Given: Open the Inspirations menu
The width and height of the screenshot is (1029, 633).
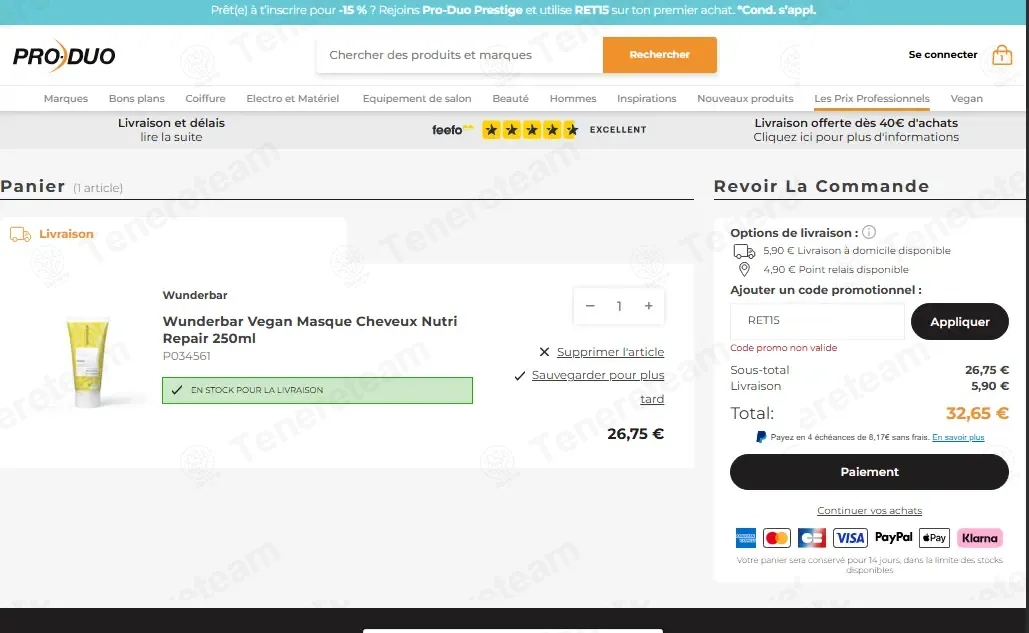Looking at the screenshot, I should 646,98.
